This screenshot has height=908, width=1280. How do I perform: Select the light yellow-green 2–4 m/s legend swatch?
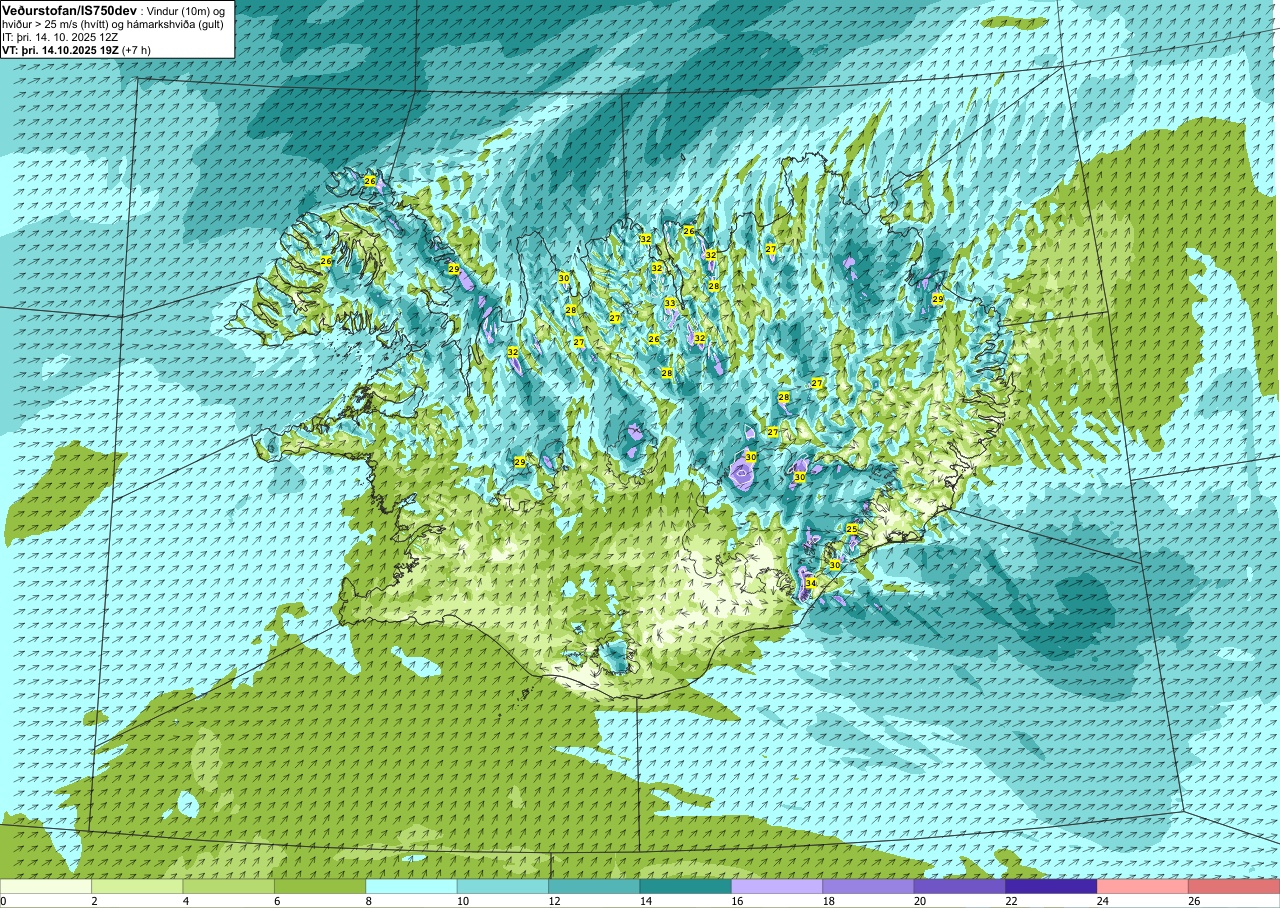[137, 886]
